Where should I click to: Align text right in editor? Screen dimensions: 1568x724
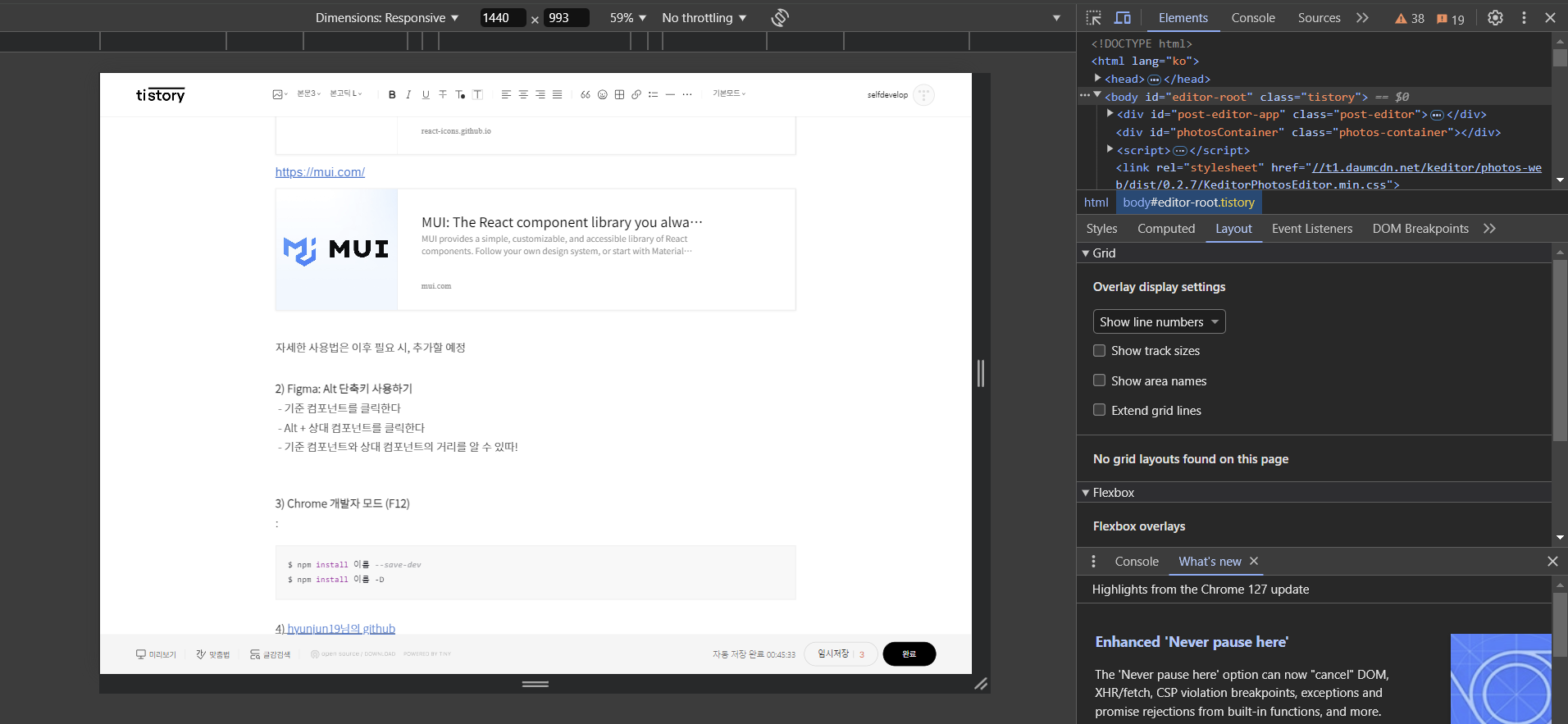540,94
